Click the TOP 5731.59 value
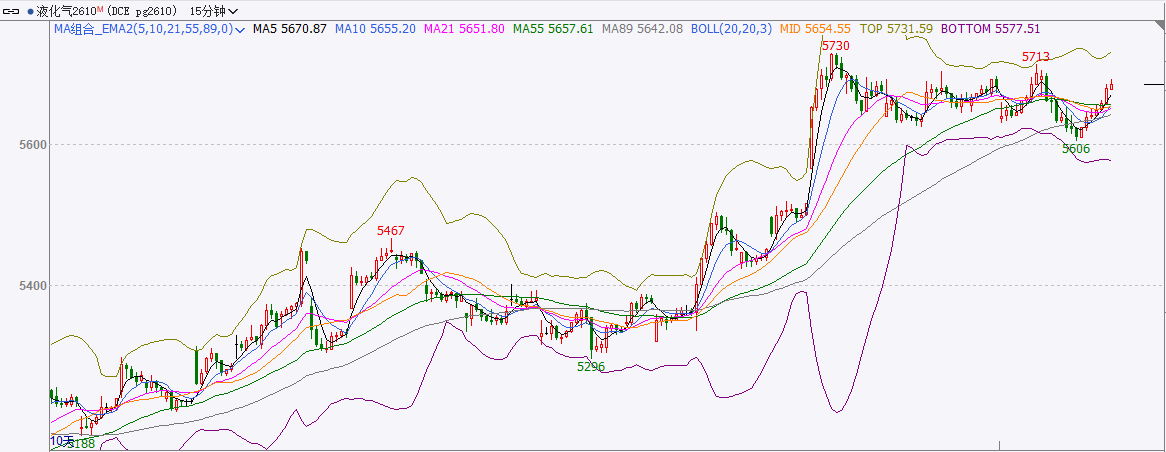The height and width of the screenshot is (452, 1166). tap(896, 29)
